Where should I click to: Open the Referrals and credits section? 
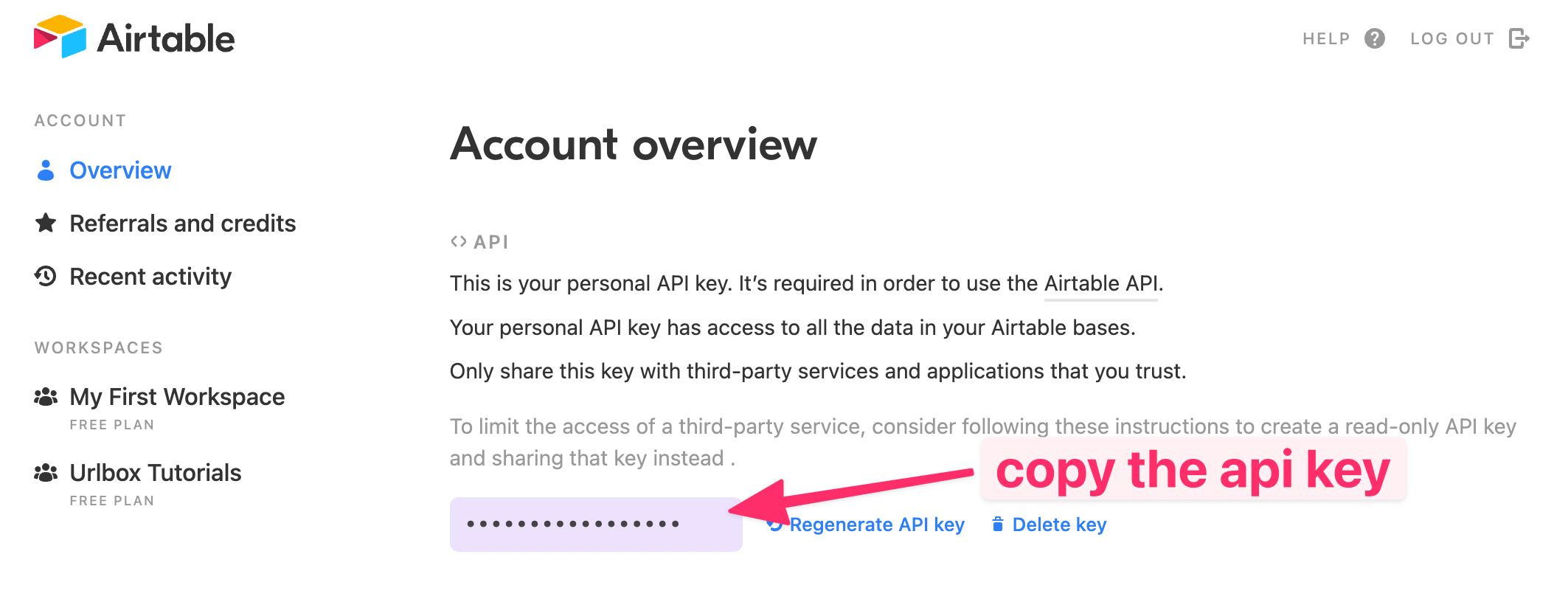(x=182, y=223)
